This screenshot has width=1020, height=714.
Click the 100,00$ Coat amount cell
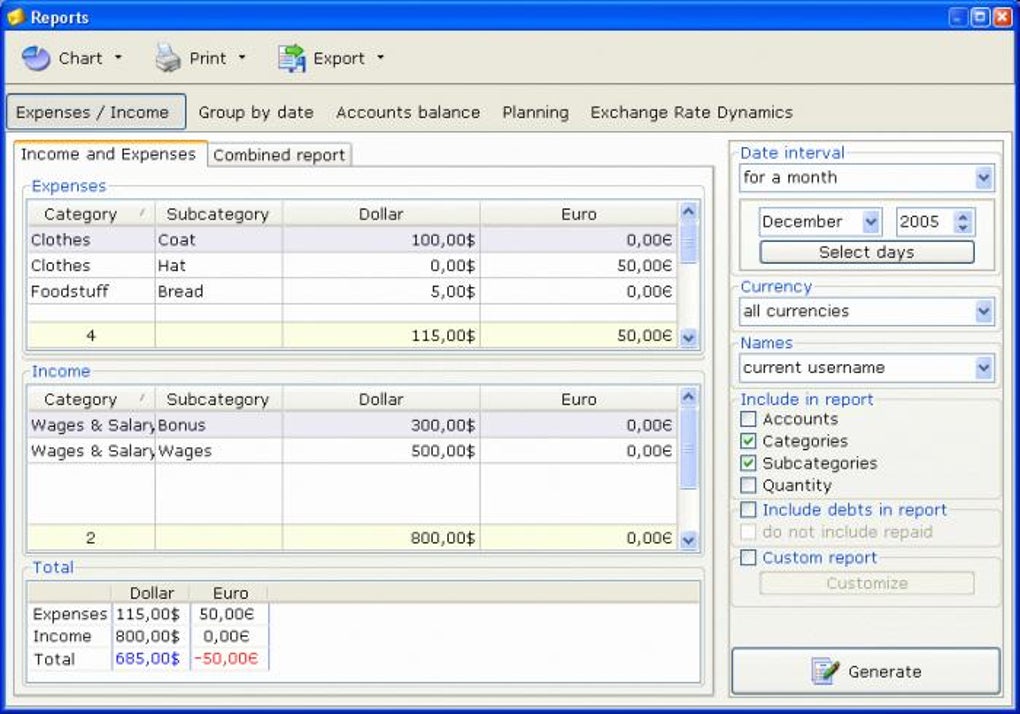(381, 240)
